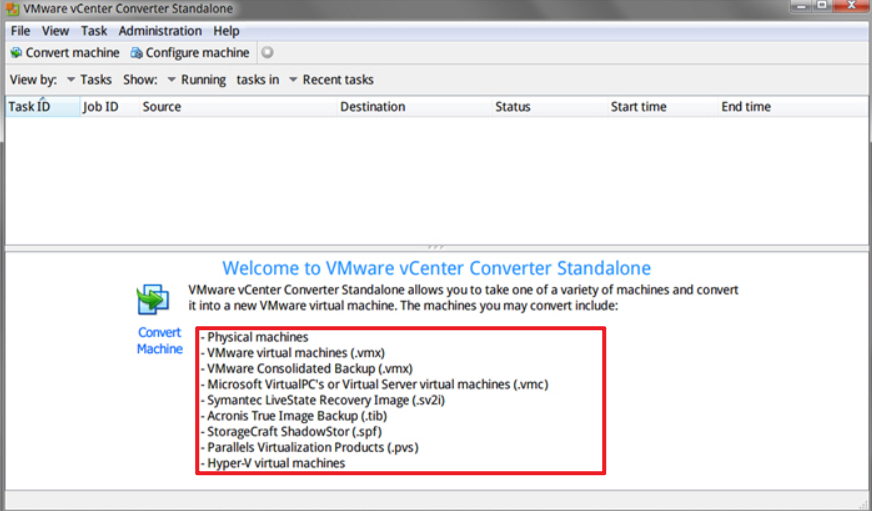Click 'VMware virtual machines (.vmx)' text
Image resolution: width=872 pixels, height=511 pixels.
tap(296, 353)
